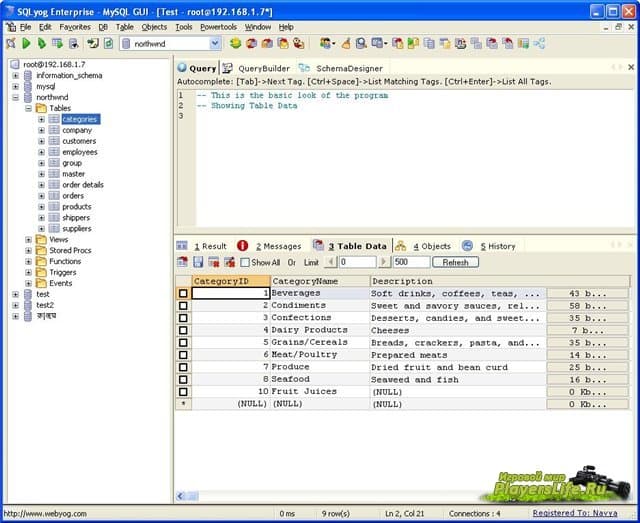This screenshot has height=523, width=640.
Task: Check the row checkbox for Condiments
Action: pyautogui.click(x=183, y=305)
